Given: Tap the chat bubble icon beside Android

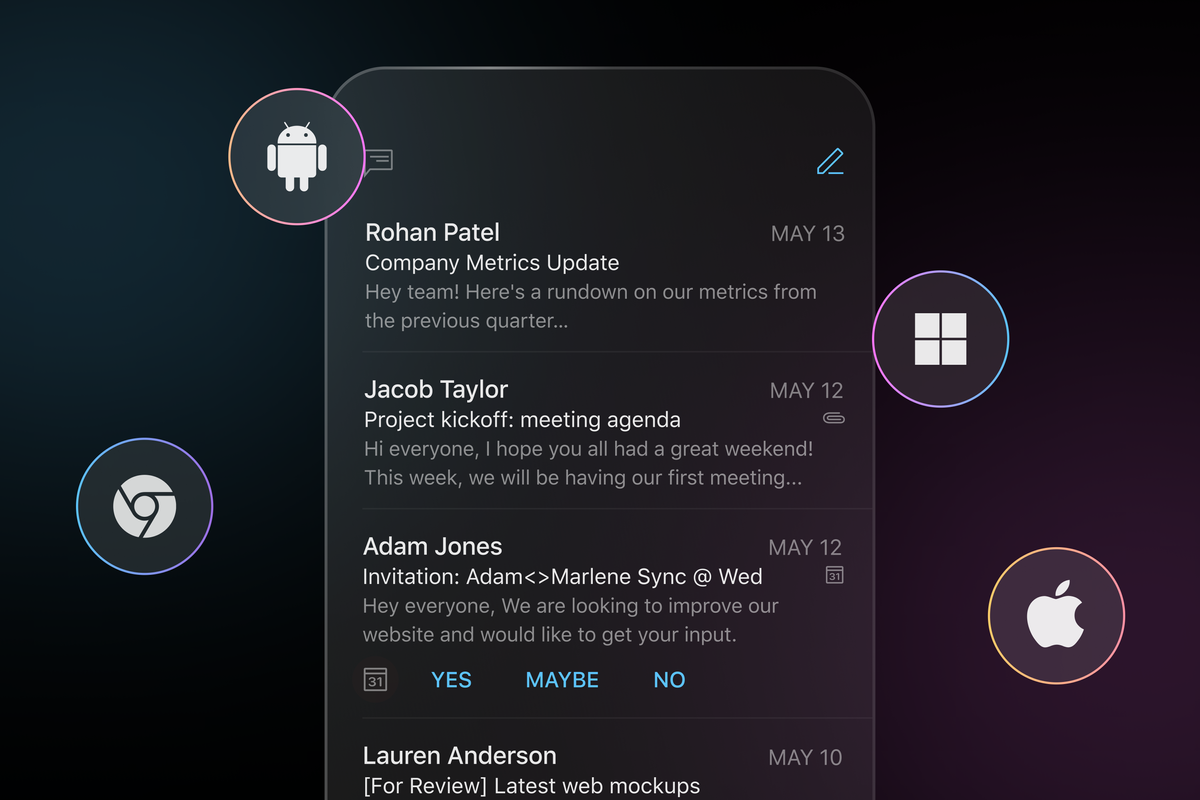Looking at the screenshot, I should pos(379,160).
